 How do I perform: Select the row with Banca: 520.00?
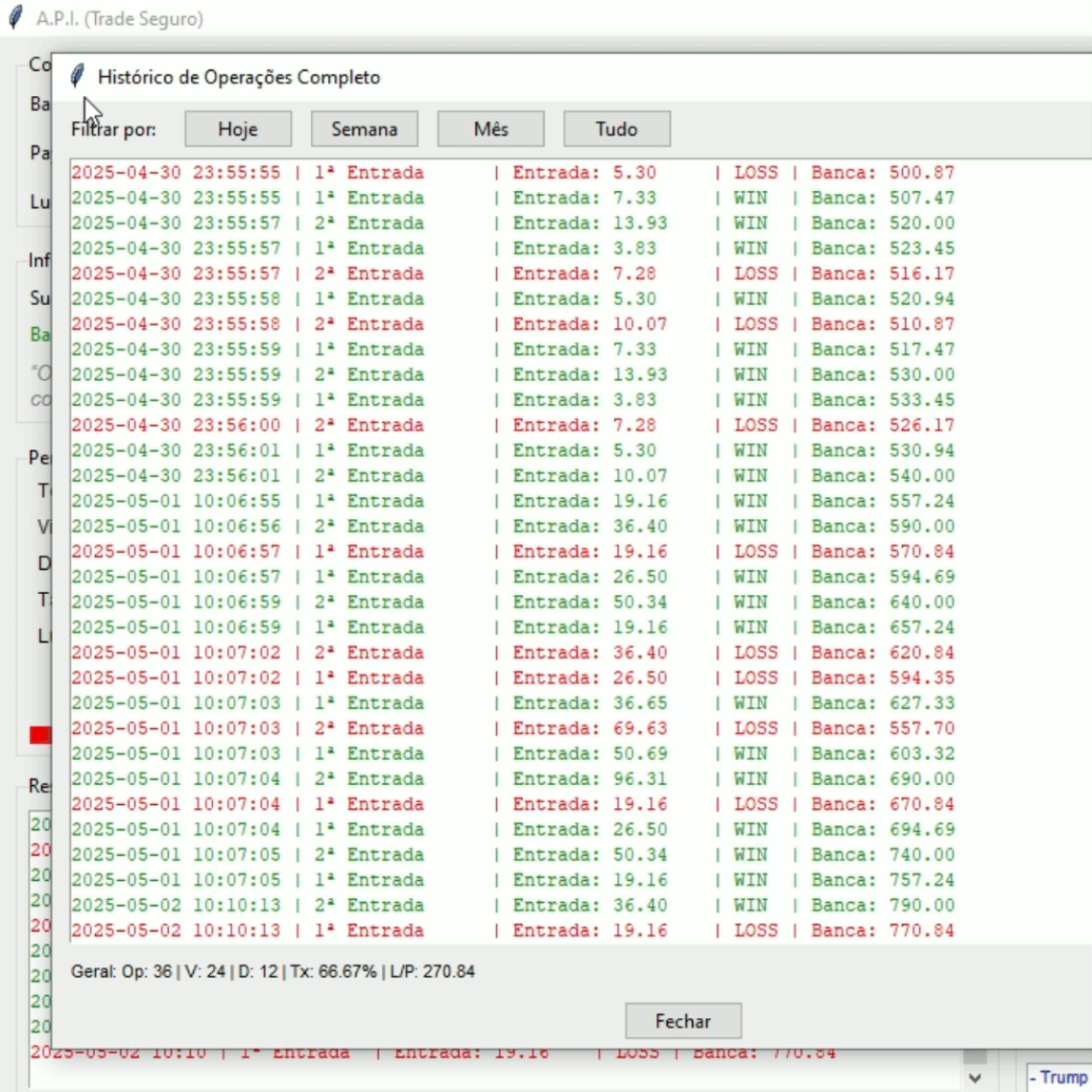tap(512, 223)
